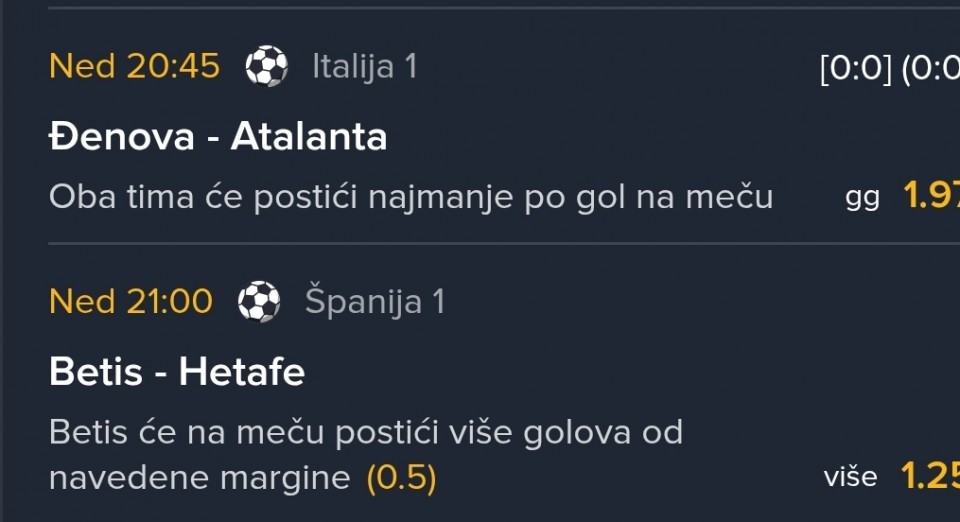Select the 'više golova od' bet description
The width and height of the screenshot is (960, 522).
[x=365, y=433]
